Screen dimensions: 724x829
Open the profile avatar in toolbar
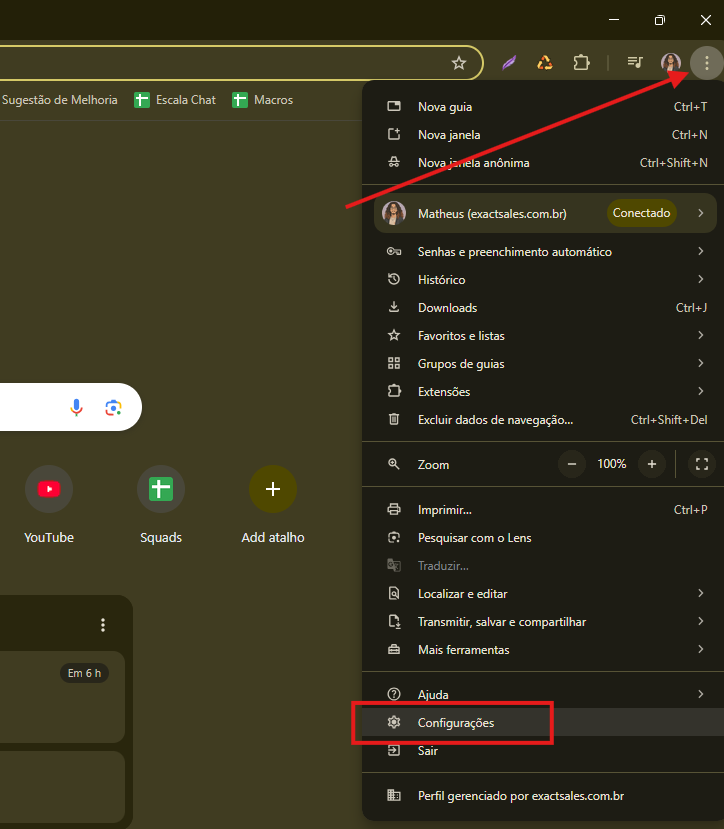pyautogui.click(x=671, y=63)
